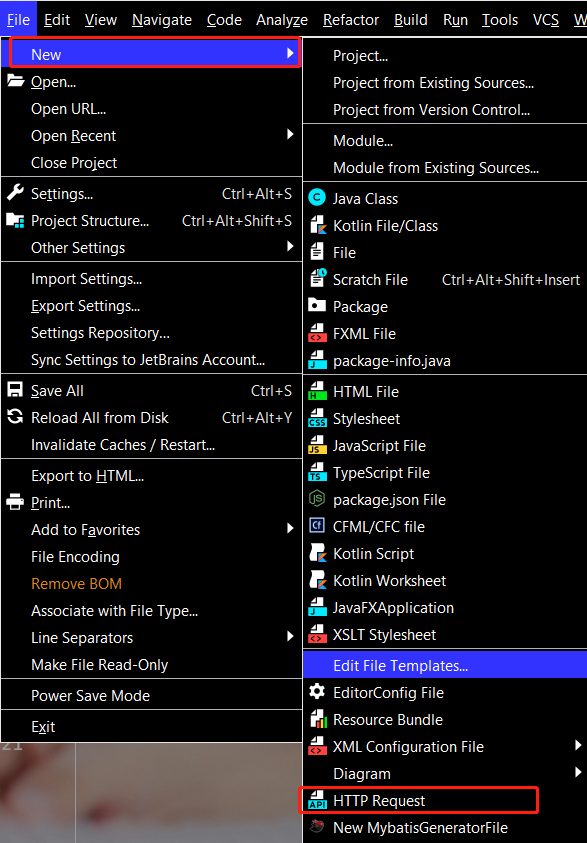Choose Close Project
Viewport: 587px width, 843px height.
click(152, 162)
